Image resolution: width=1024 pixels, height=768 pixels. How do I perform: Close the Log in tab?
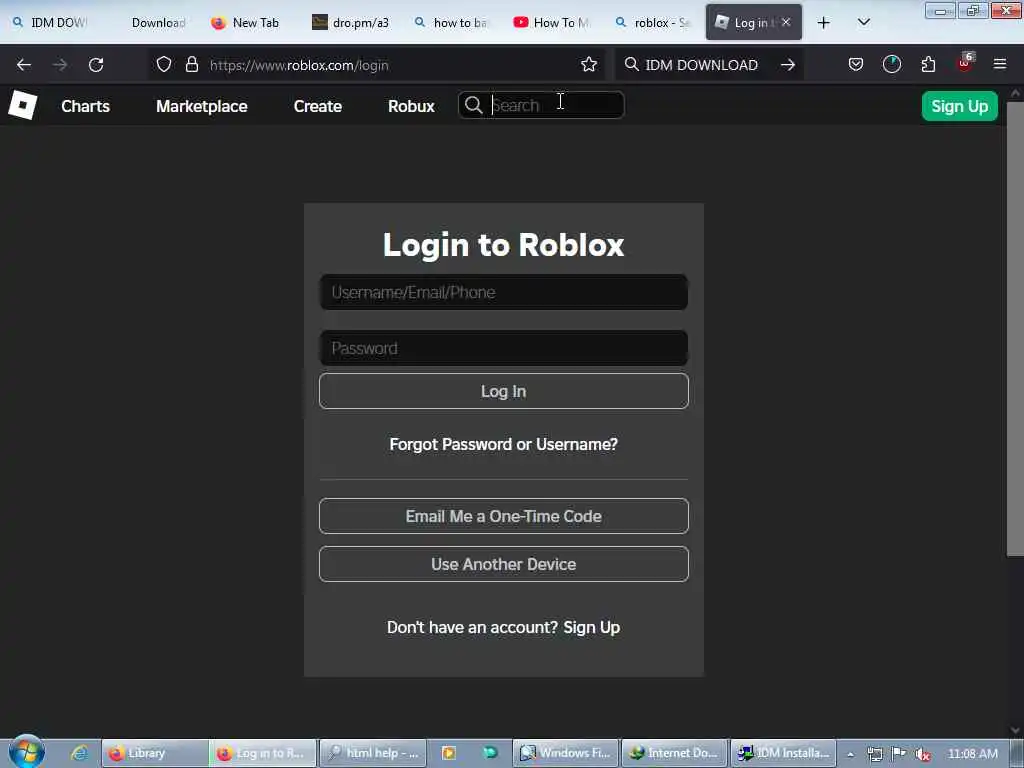click(x=786, y=22)
